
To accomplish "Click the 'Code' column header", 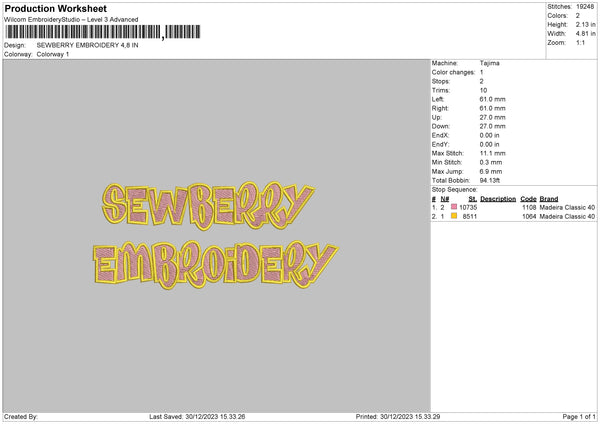I will [528, 199].
